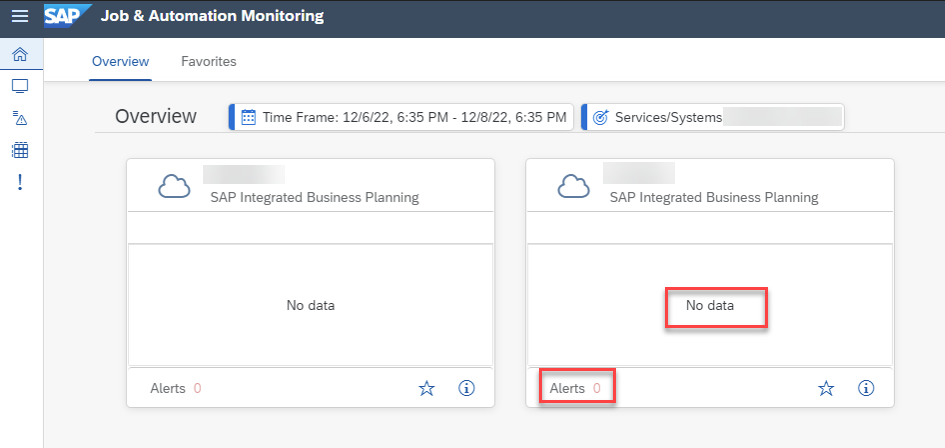Click Alerts 0 on the left card
945x448 pixels.
click(175, 388)
